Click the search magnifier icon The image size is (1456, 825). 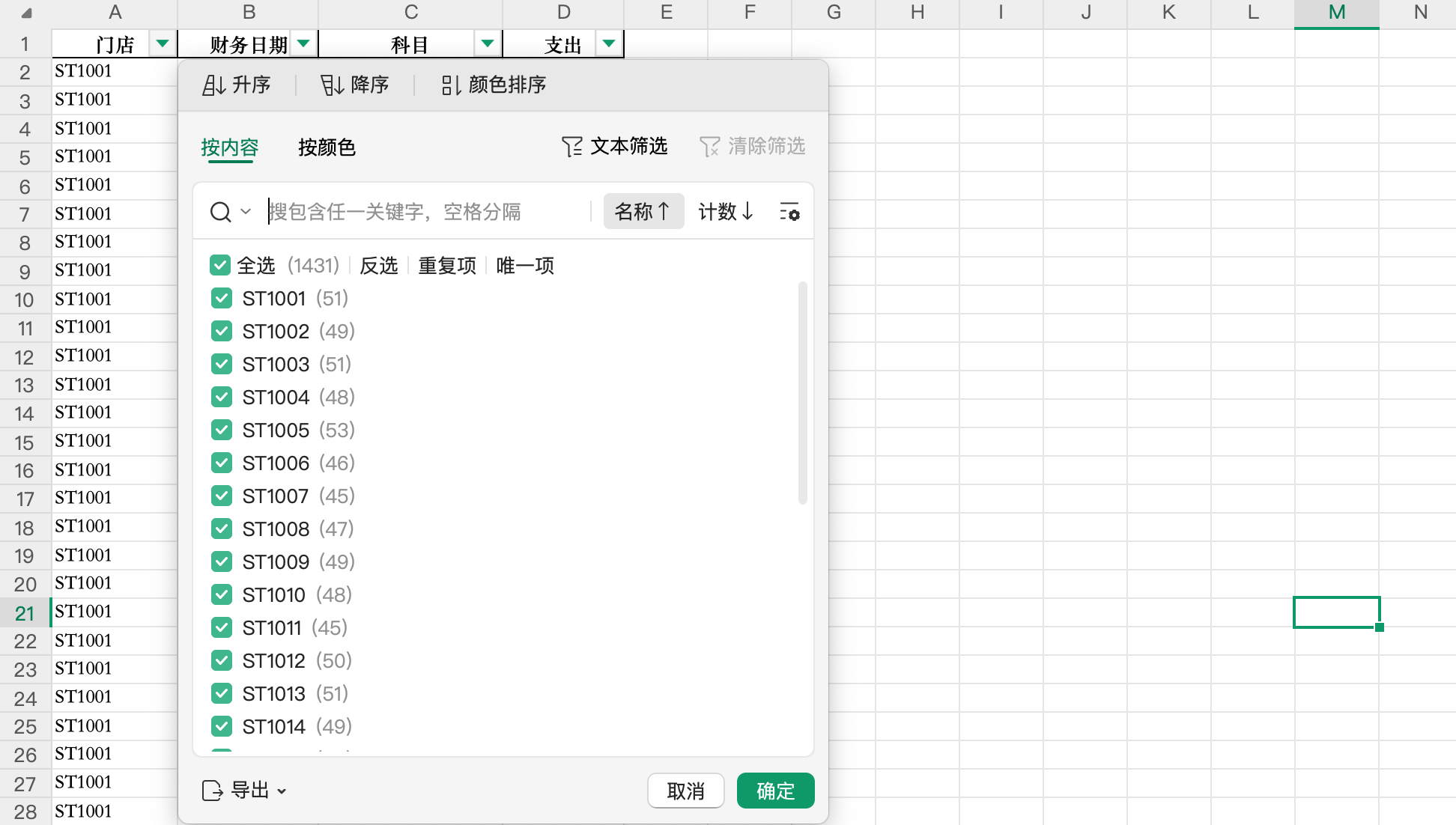pos(220,212)
